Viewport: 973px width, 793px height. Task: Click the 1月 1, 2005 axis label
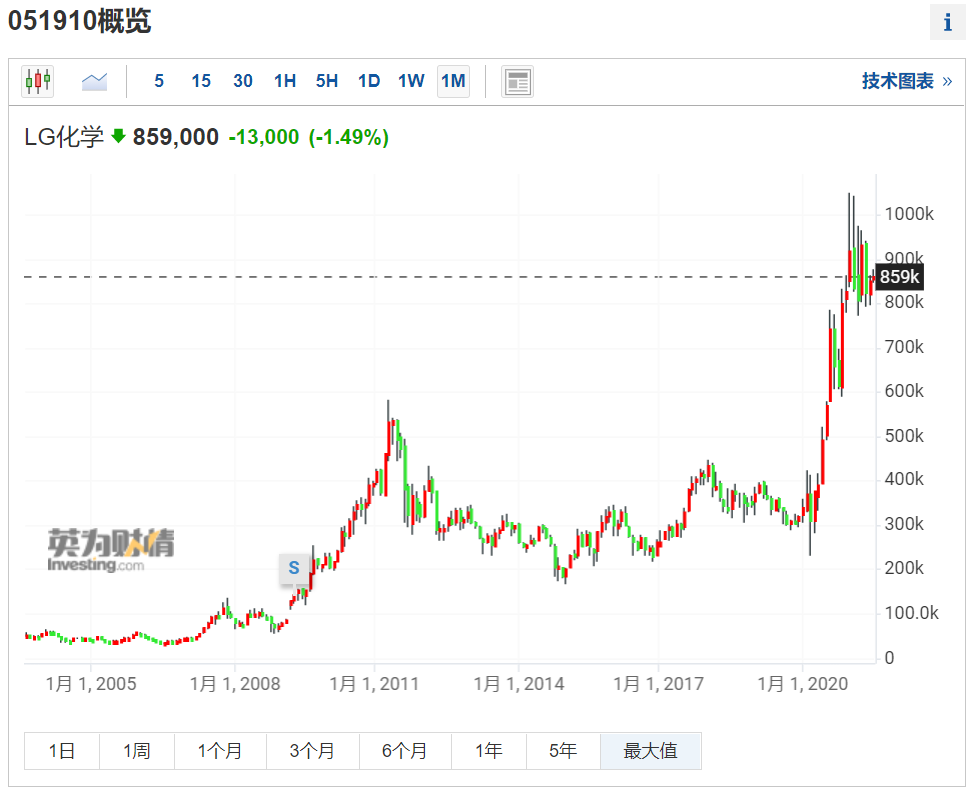click(91, 684)
